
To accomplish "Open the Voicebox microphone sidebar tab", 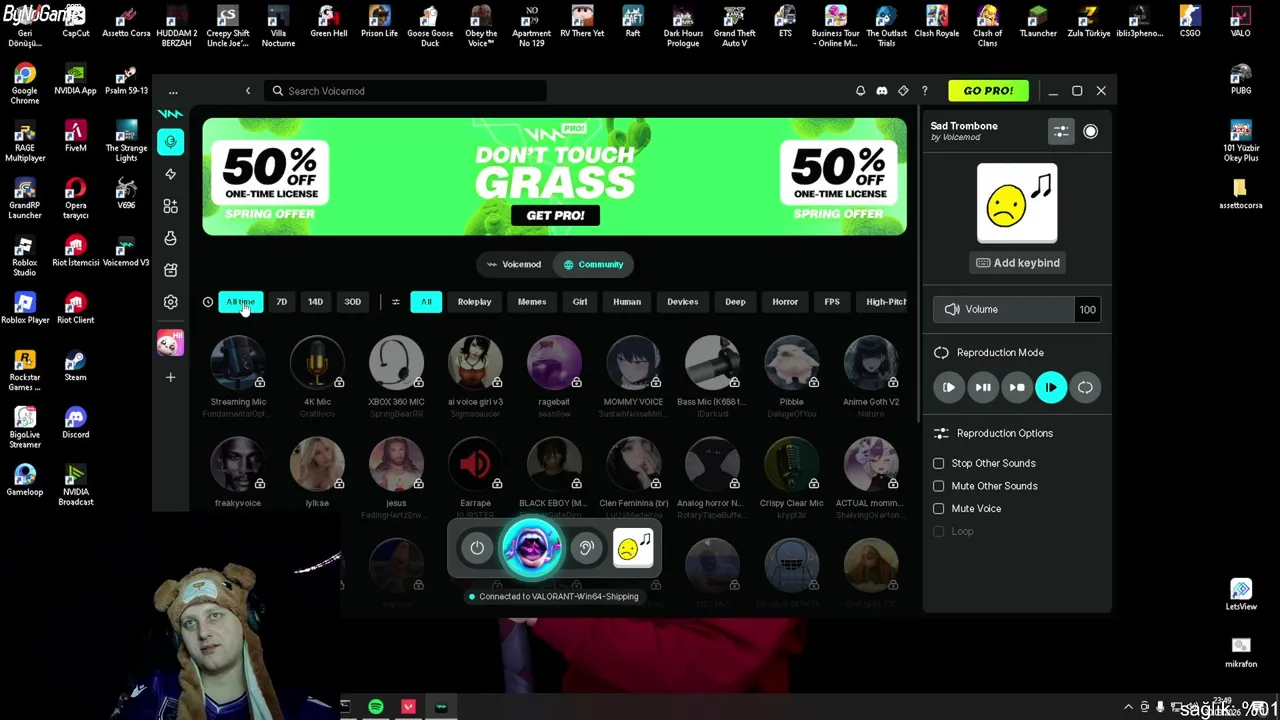I will pyautogui.click(x=171, y=142).
